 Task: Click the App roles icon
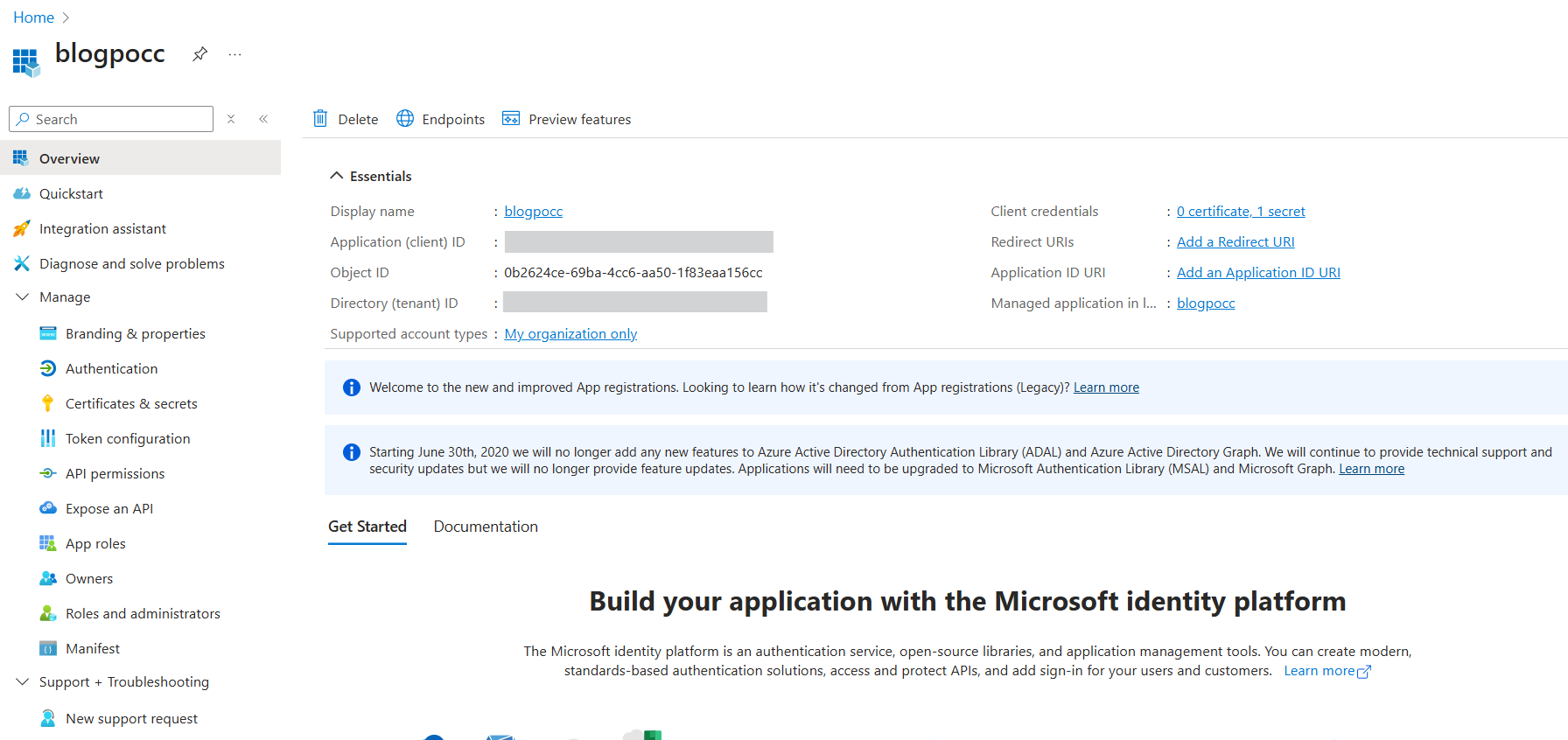(48, 543)
